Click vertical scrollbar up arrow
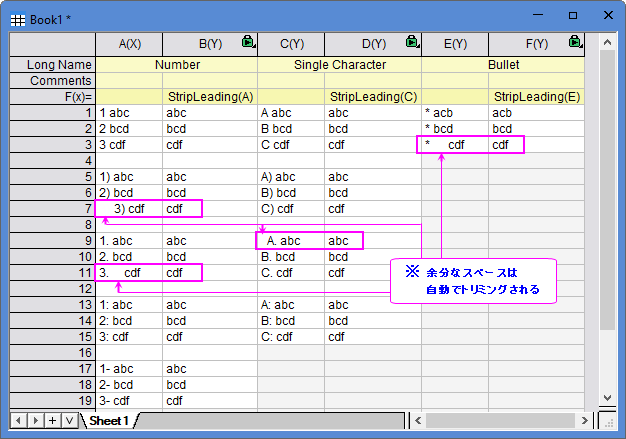 (x=607, y=42)
